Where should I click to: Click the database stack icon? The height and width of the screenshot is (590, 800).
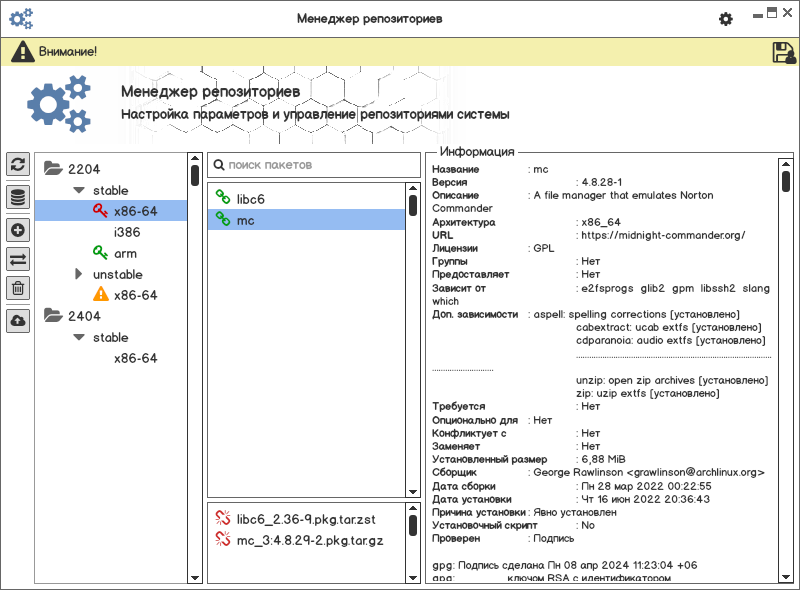pos(18,197)
